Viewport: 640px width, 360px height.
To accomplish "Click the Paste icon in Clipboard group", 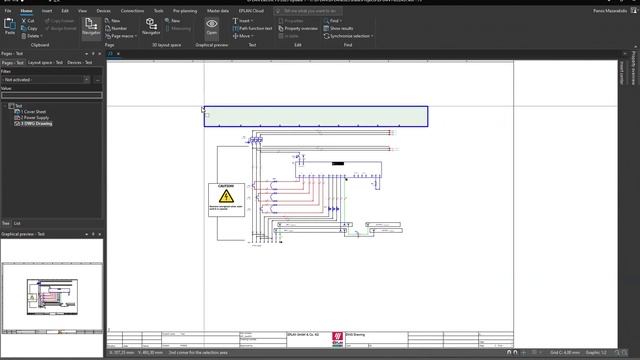I will coord(9,24).
